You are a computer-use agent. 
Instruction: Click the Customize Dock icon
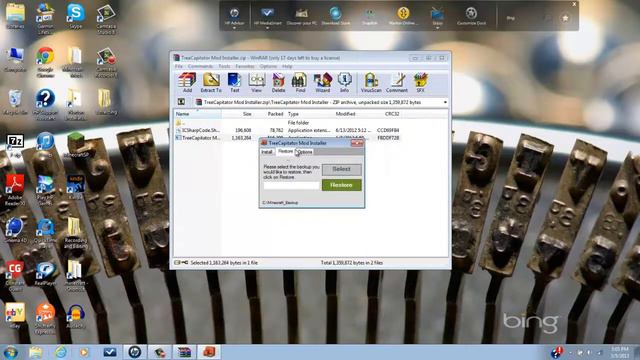(x=471, y=16)
